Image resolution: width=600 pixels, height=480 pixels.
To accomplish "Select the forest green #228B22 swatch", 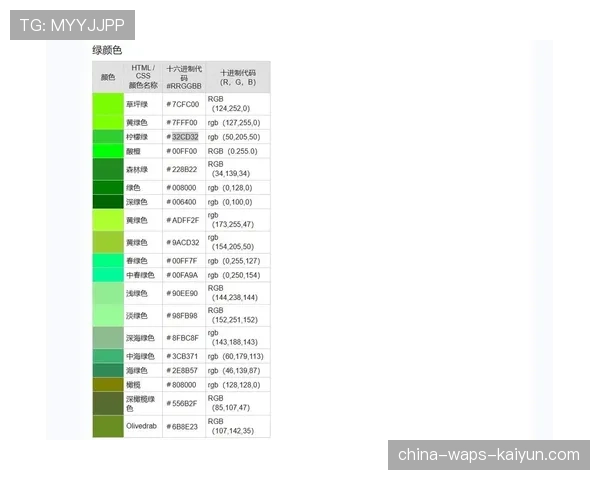I will pyautogui.click(x=108, y=169).
